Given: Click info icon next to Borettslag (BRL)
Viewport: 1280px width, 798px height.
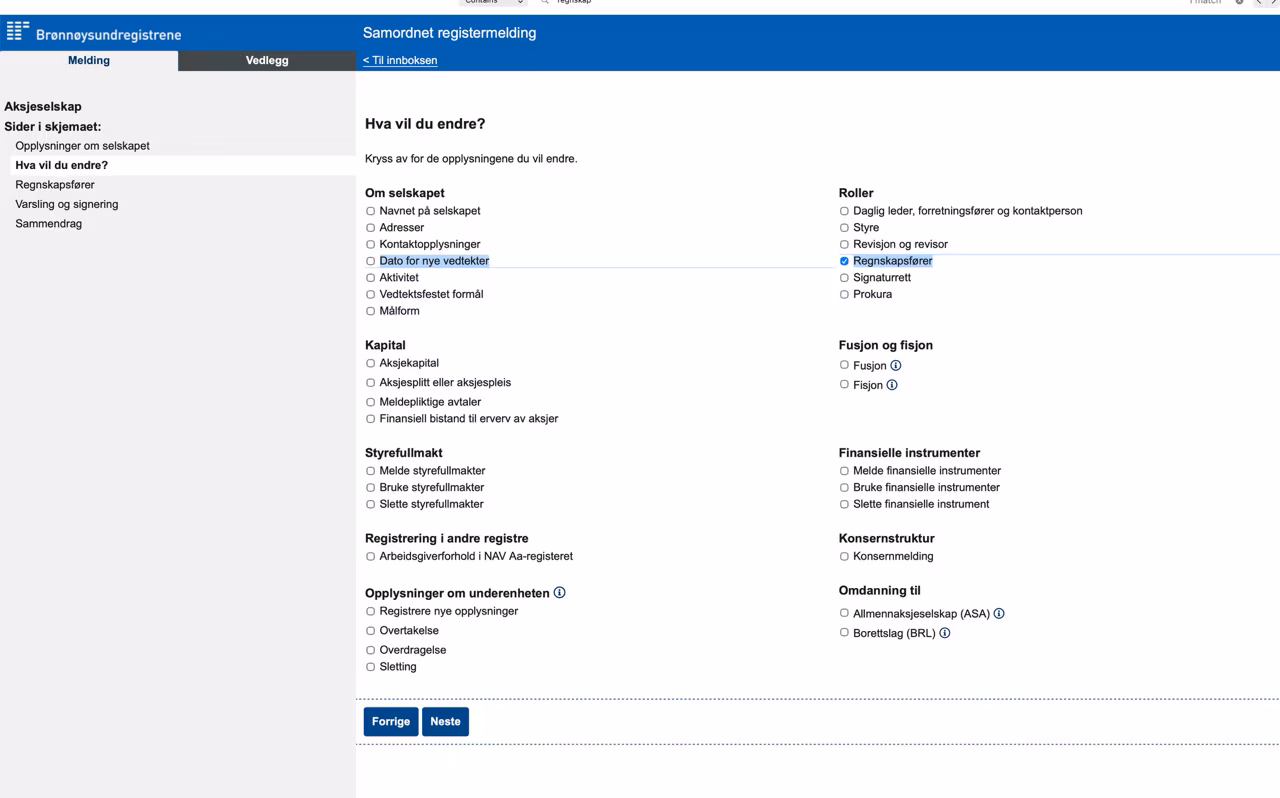Looking at the screenshot, I should click(945, 633).
